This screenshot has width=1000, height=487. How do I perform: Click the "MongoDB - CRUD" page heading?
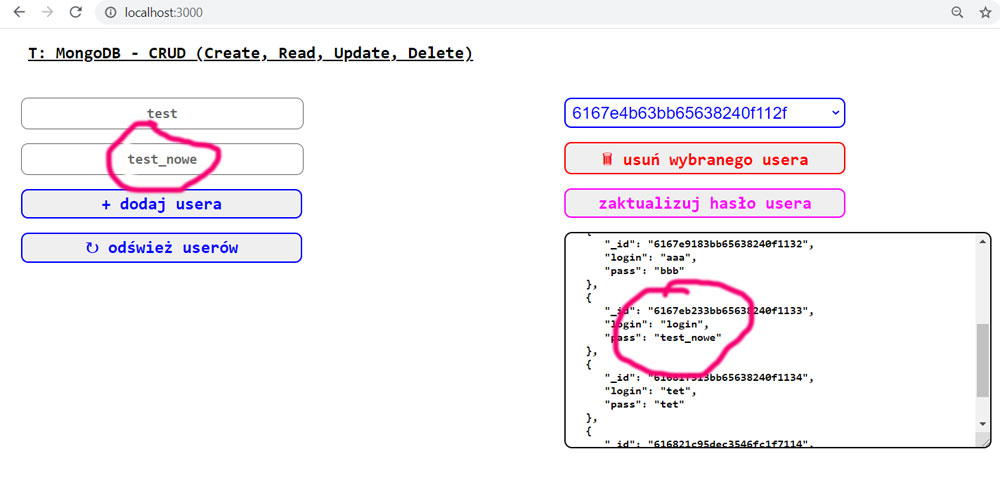pos(250,53)
